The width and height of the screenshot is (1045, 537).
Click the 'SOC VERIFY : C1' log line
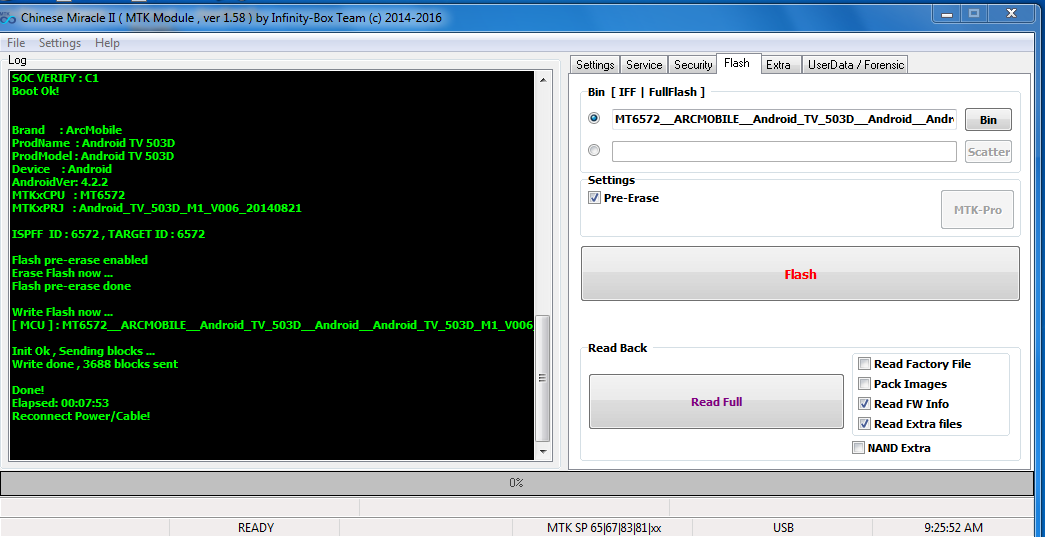pyautogui.click(x=55, y=78)
